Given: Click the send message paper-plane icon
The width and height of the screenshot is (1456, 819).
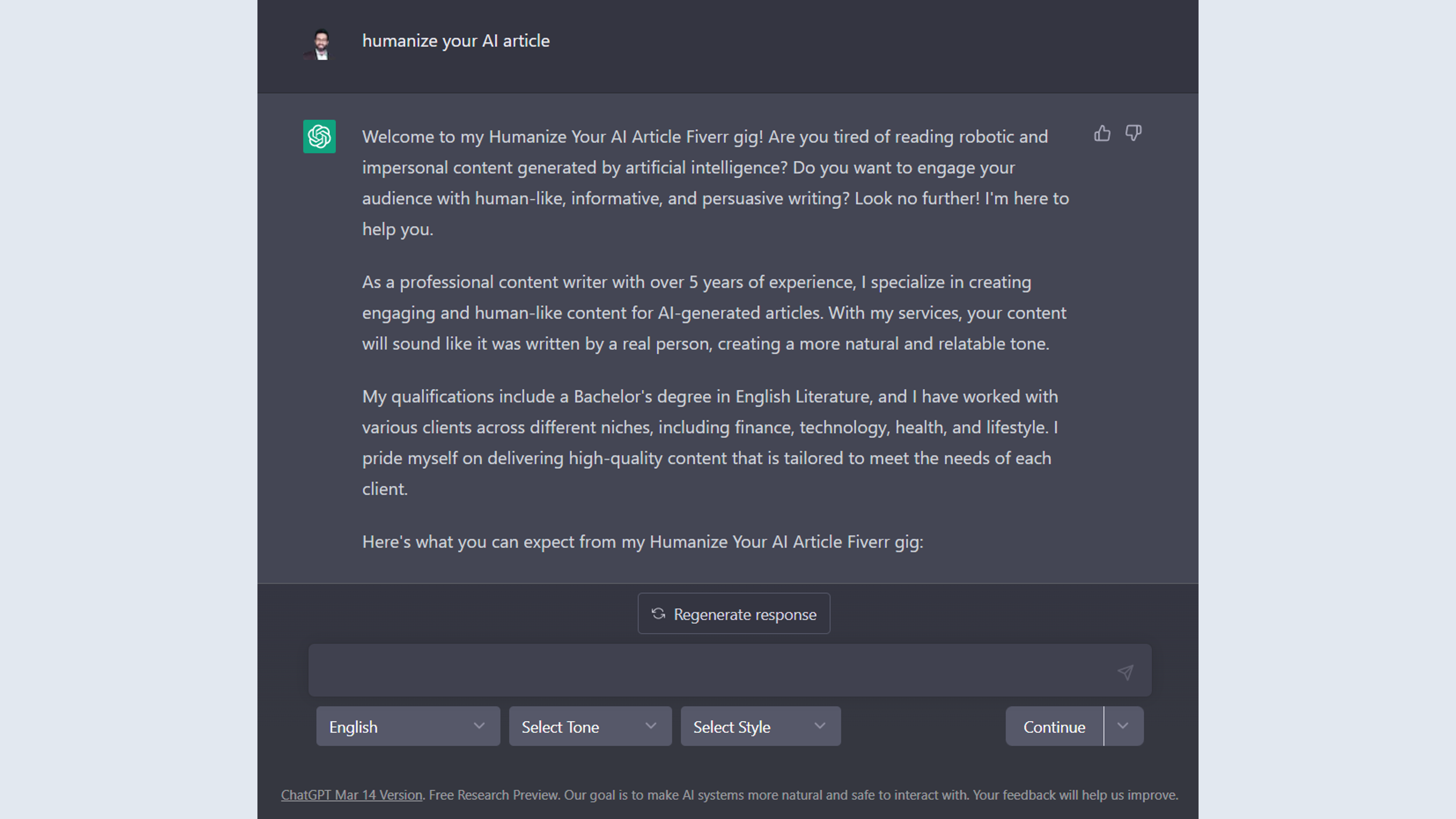Looking at the screenshot, I should [1125, 672].
